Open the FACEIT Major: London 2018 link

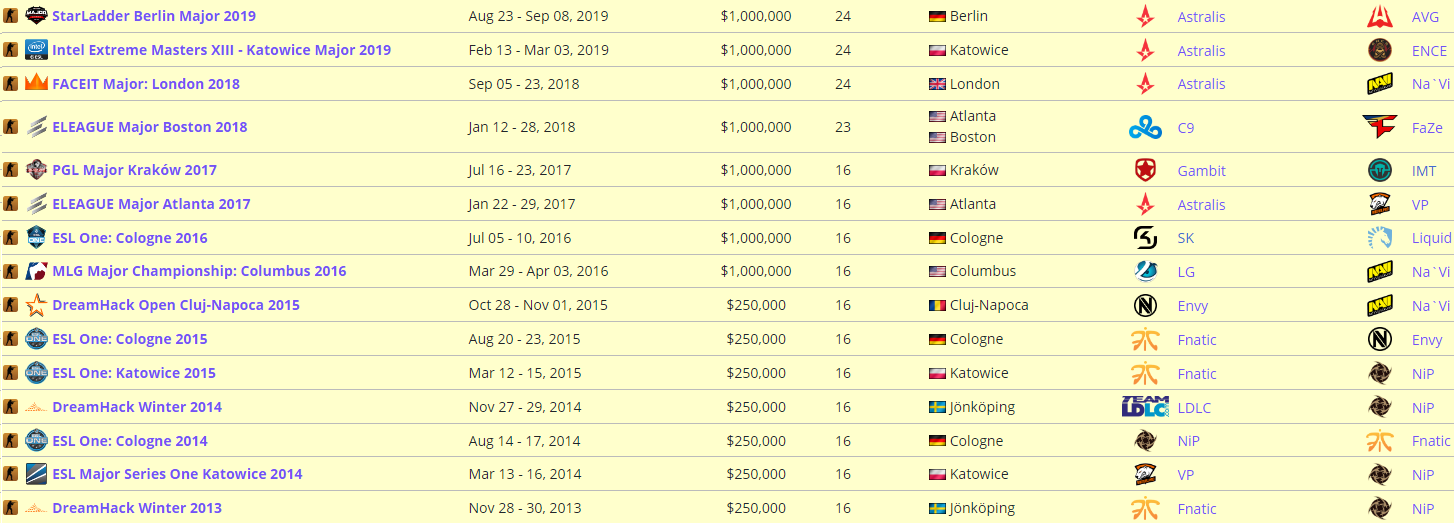coord(146,84)
